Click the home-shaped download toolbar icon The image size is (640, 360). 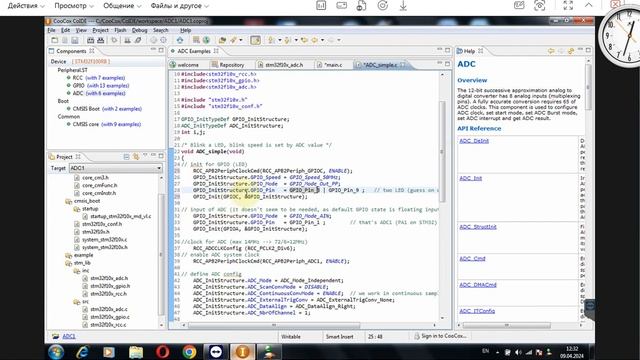click(x=180, y=40)
